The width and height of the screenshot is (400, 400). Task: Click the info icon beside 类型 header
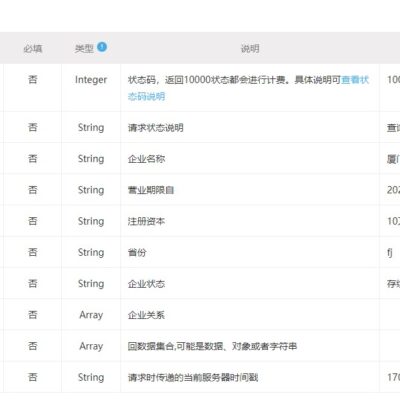tap(102, 47)
